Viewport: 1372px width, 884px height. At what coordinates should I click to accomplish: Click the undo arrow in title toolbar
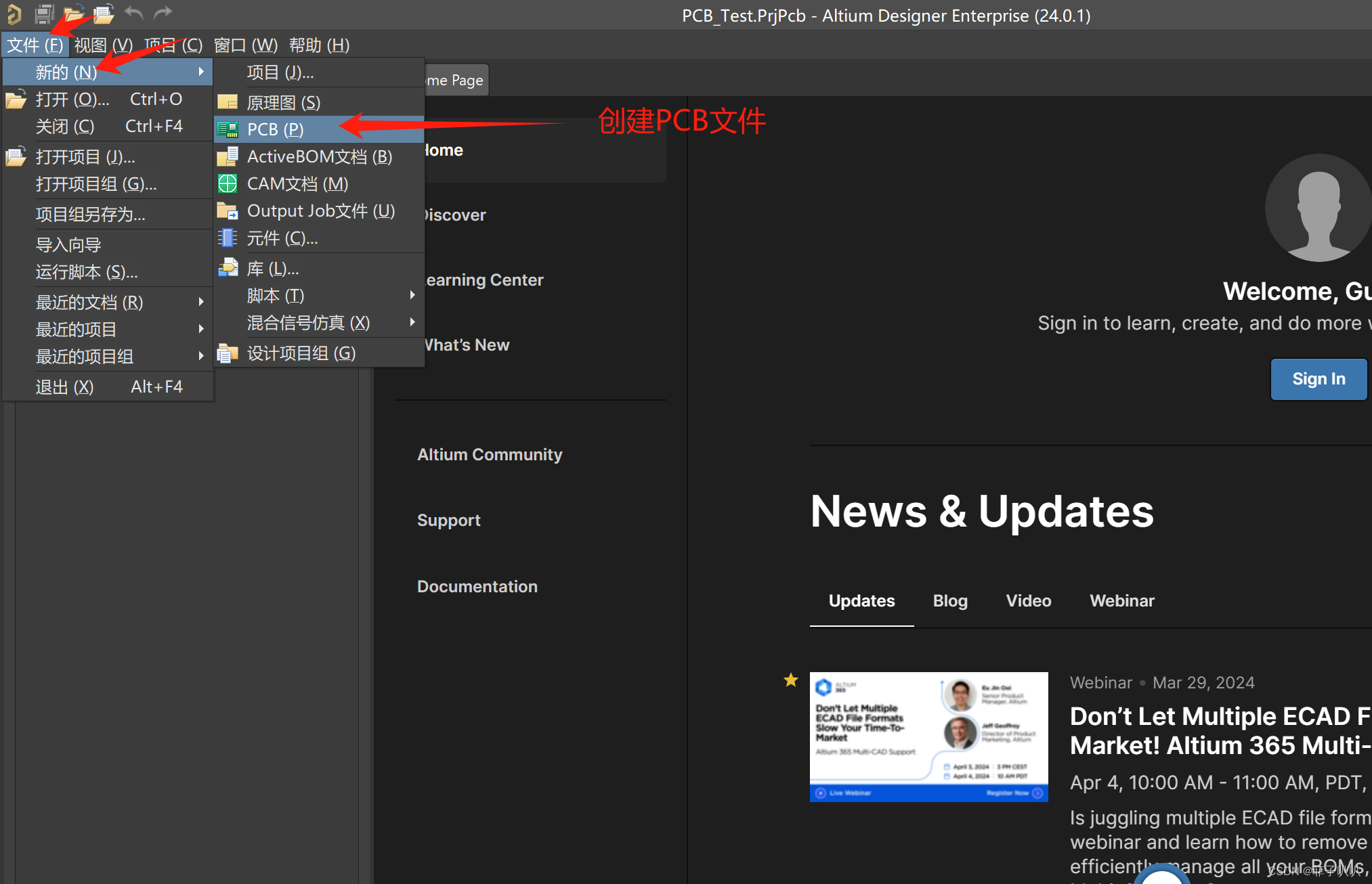134,13
